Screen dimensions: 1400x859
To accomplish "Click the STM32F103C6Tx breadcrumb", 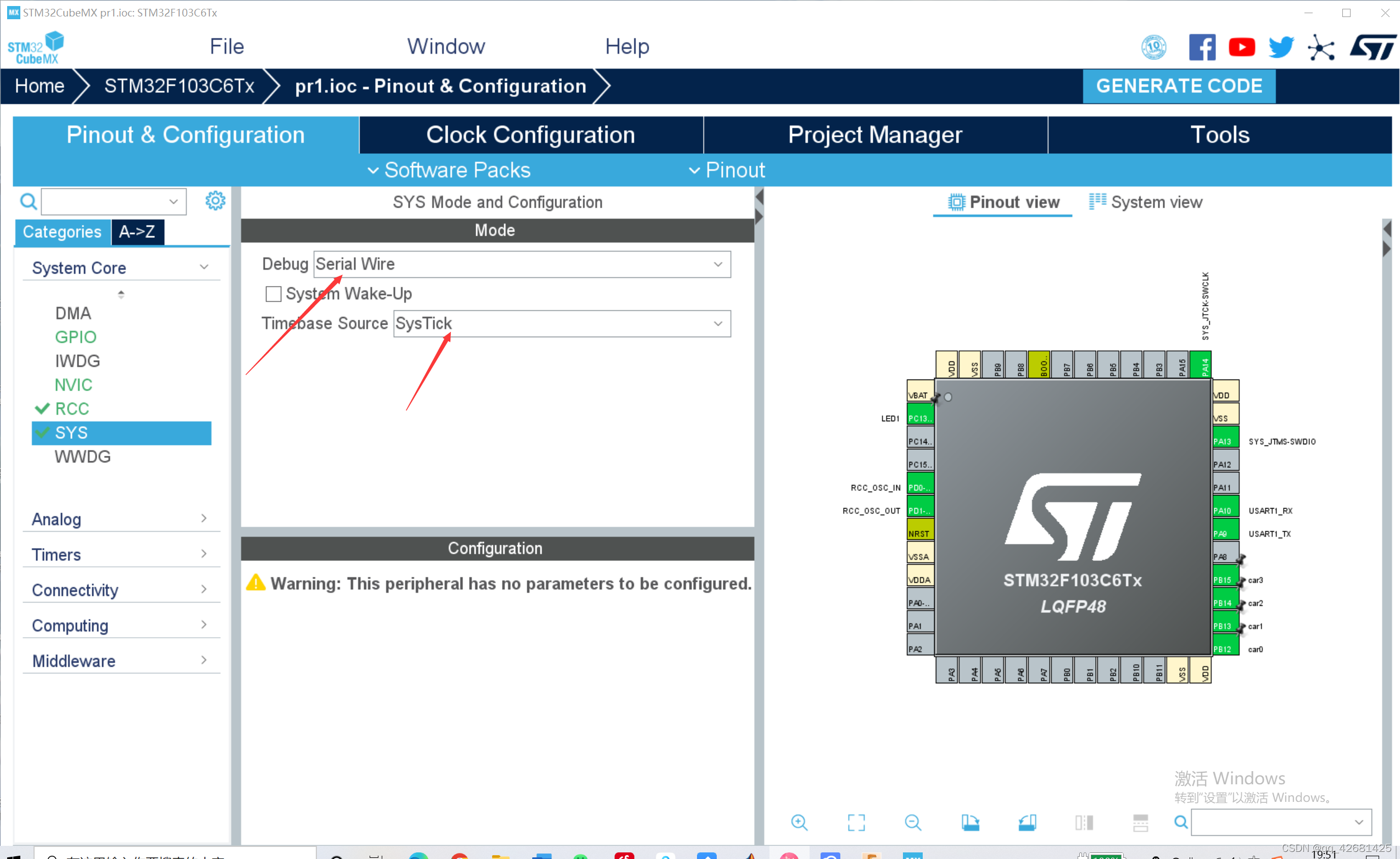I will point(179,86).
